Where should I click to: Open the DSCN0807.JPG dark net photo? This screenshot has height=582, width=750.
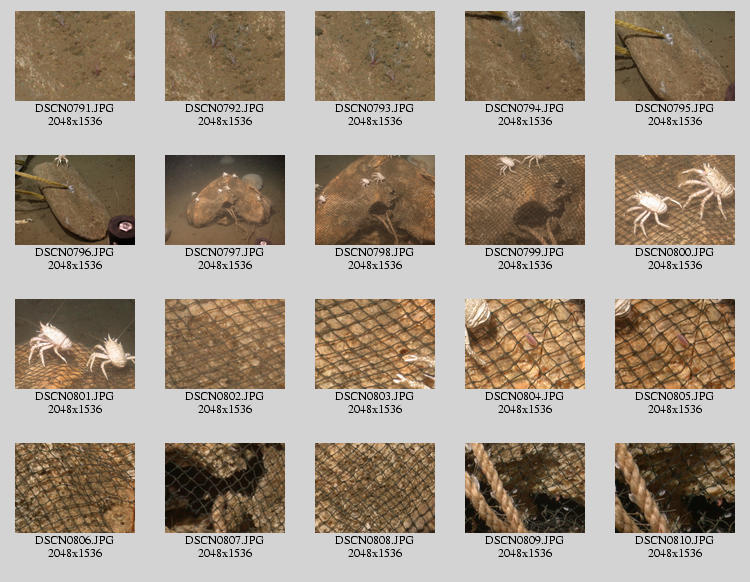[225, 488]
